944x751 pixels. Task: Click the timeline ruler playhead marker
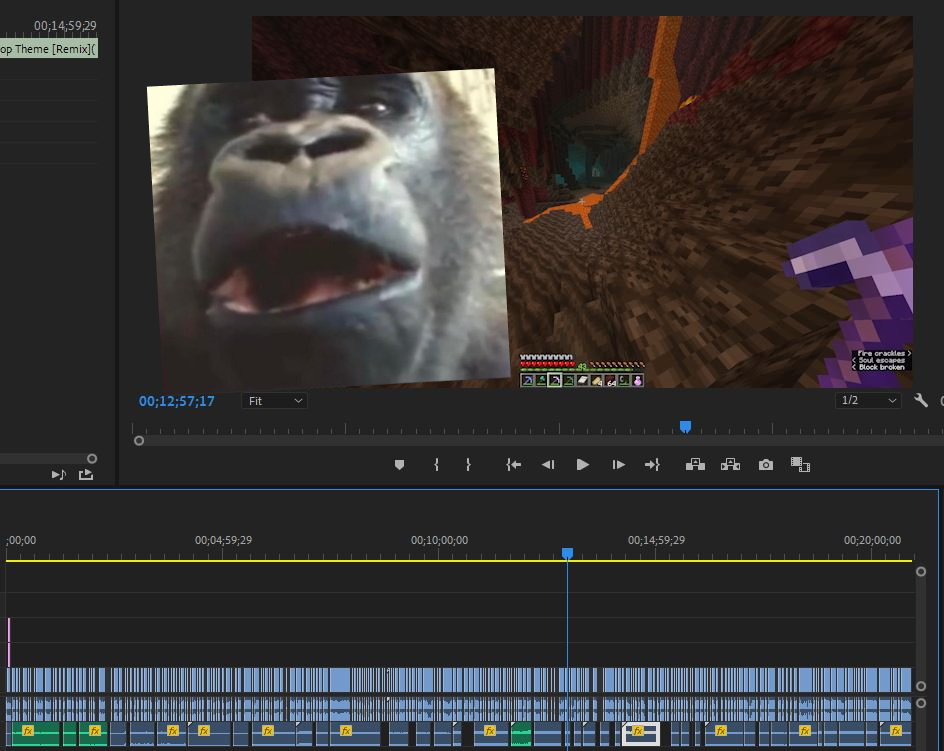567,553
